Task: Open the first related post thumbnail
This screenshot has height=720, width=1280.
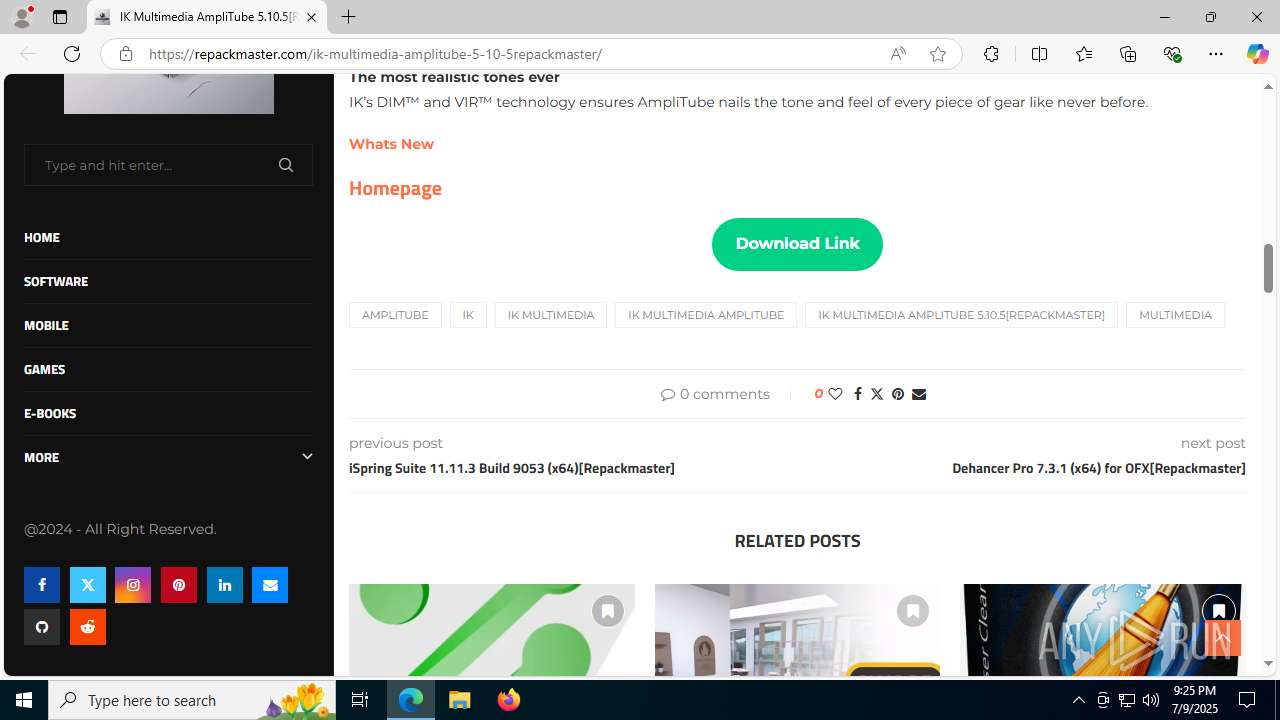Action: 492,630
